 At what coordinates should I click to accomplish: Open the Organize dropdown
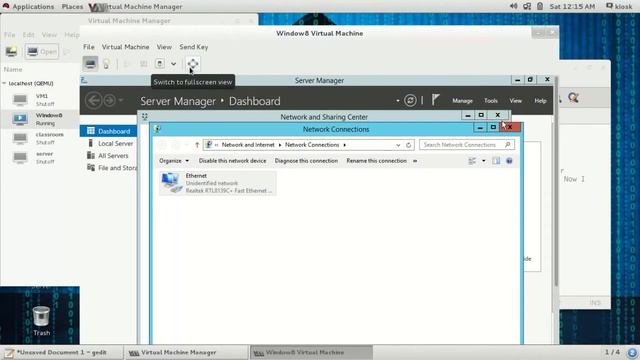[174, 161]
